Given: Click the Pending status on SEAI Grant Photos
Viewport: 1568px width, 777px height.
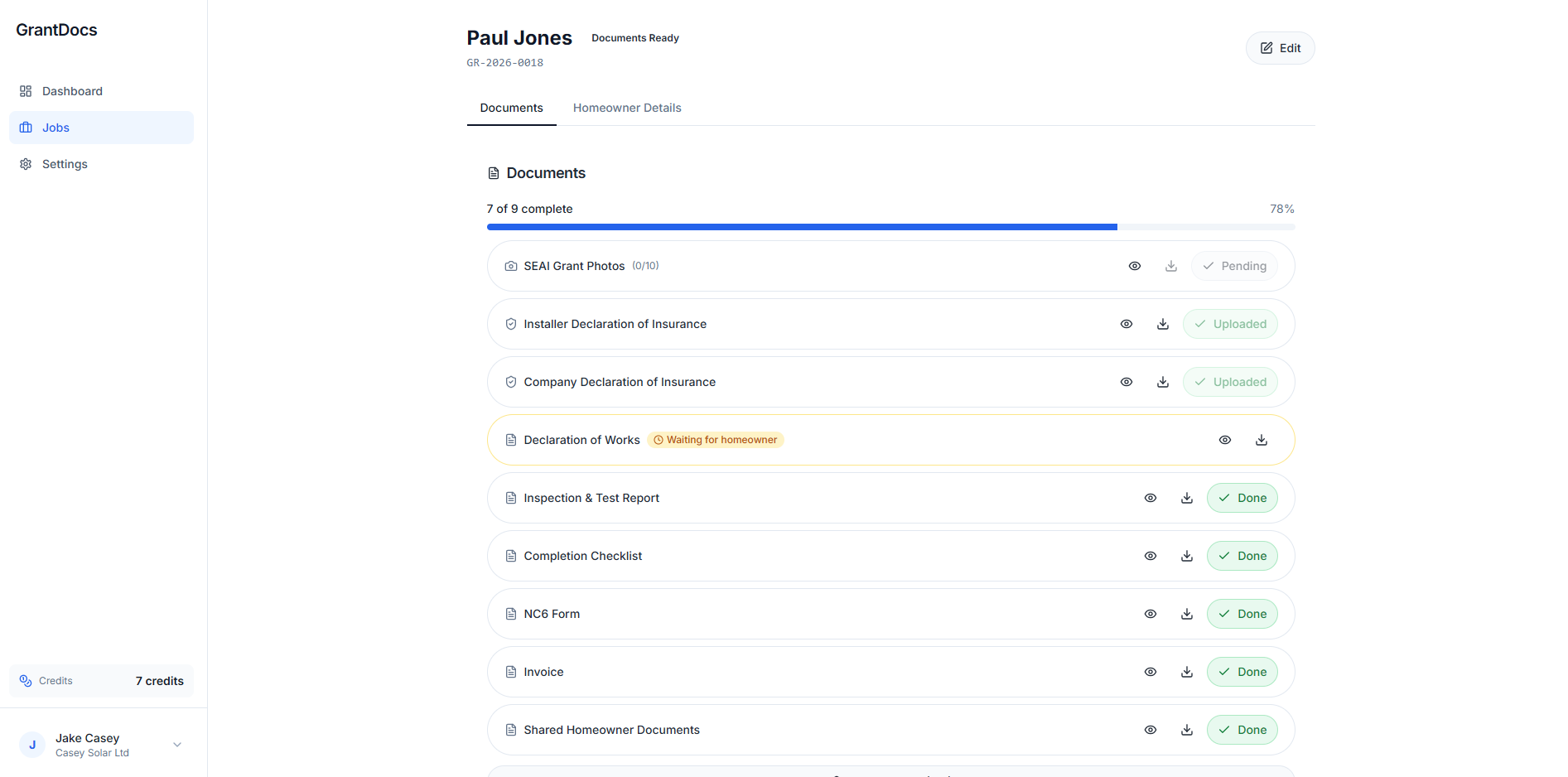Looking at the screenshot, I should point(1234,266).
